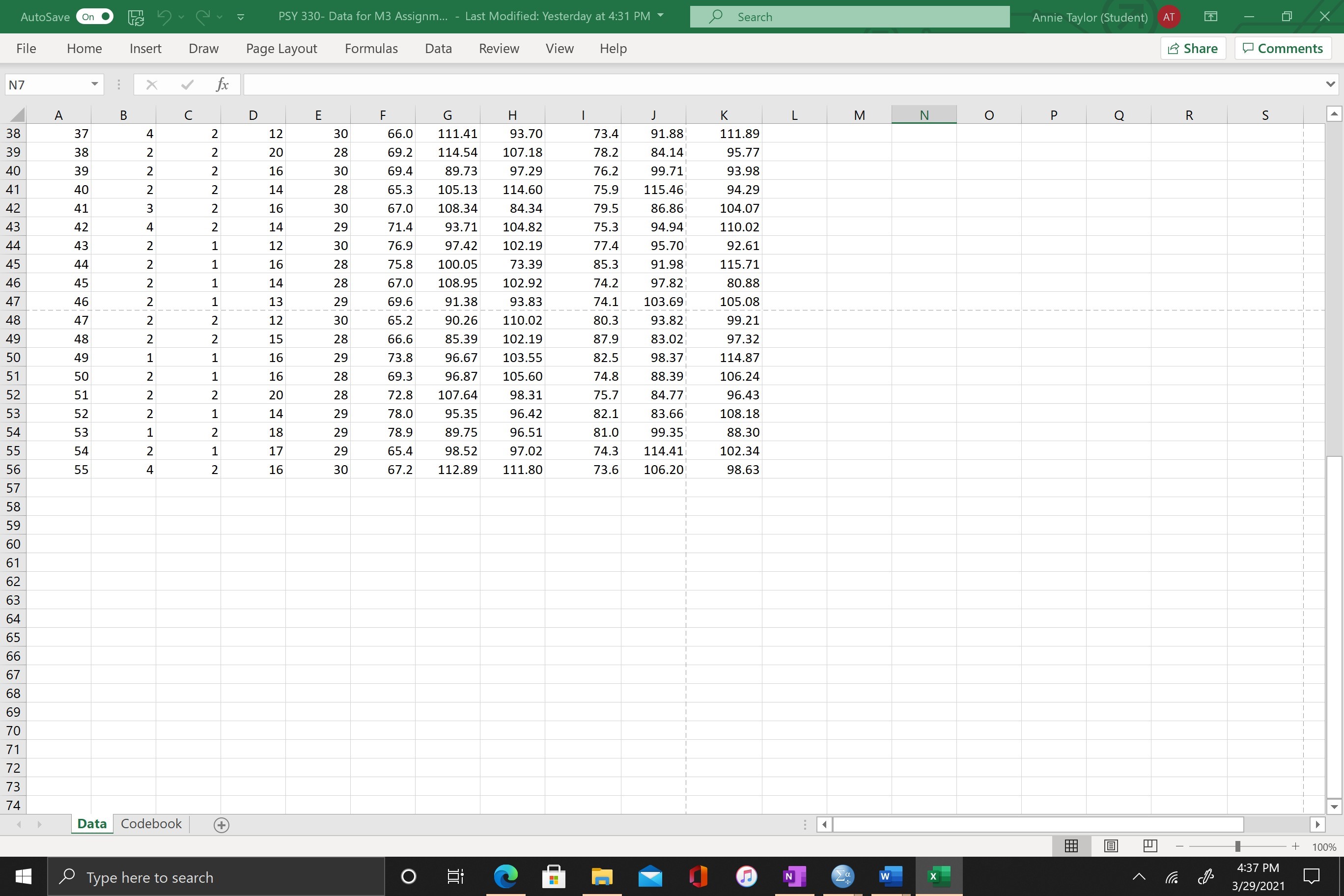The height and width of the screenshot is (896, 1344).
Task: Open Customize Quick Access Toolbar dropdown
Action: [x=241, y=17]
